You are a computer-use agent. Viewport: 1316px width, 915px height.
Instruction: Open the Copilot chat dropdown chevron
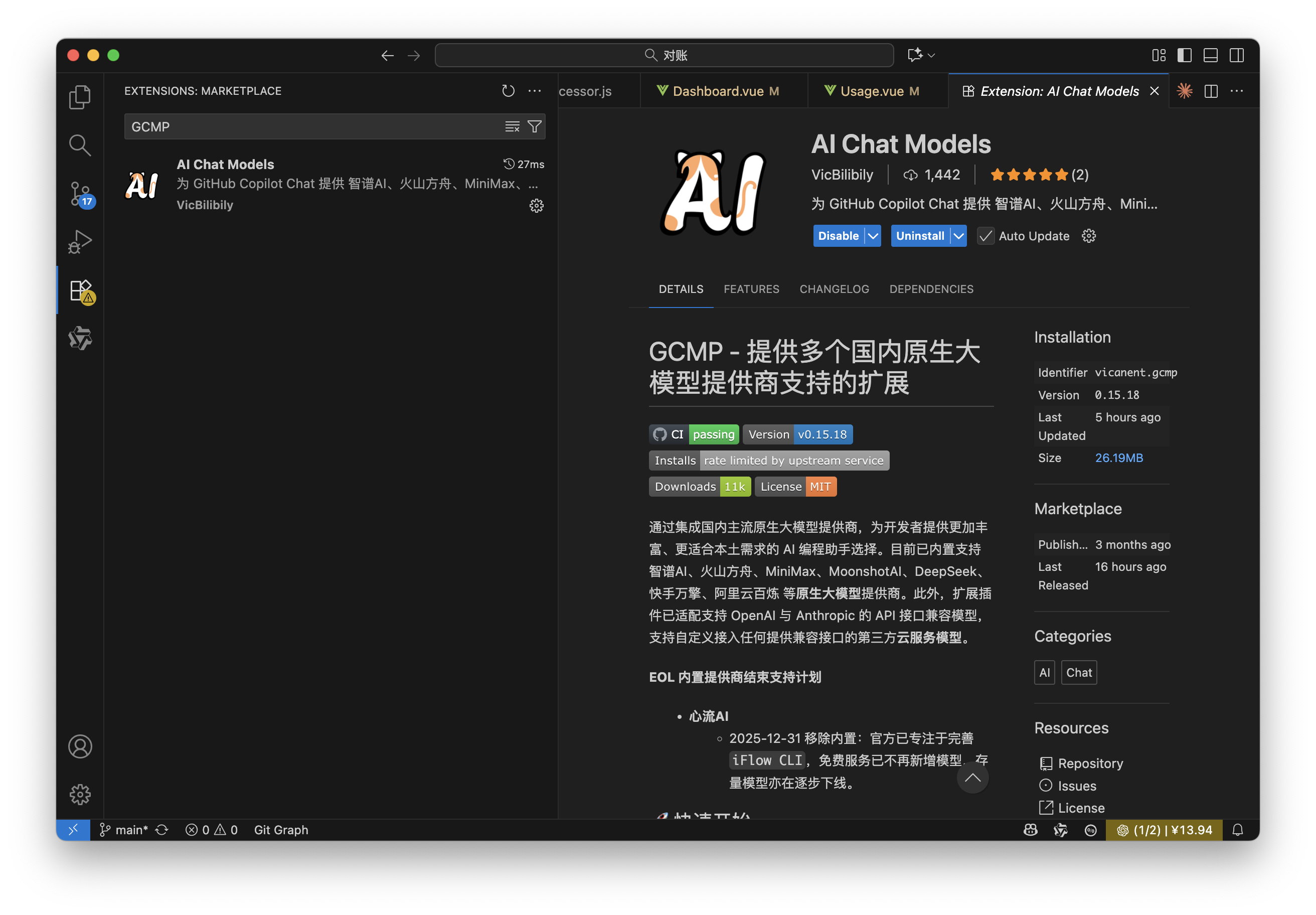click(x=931, y=56)
